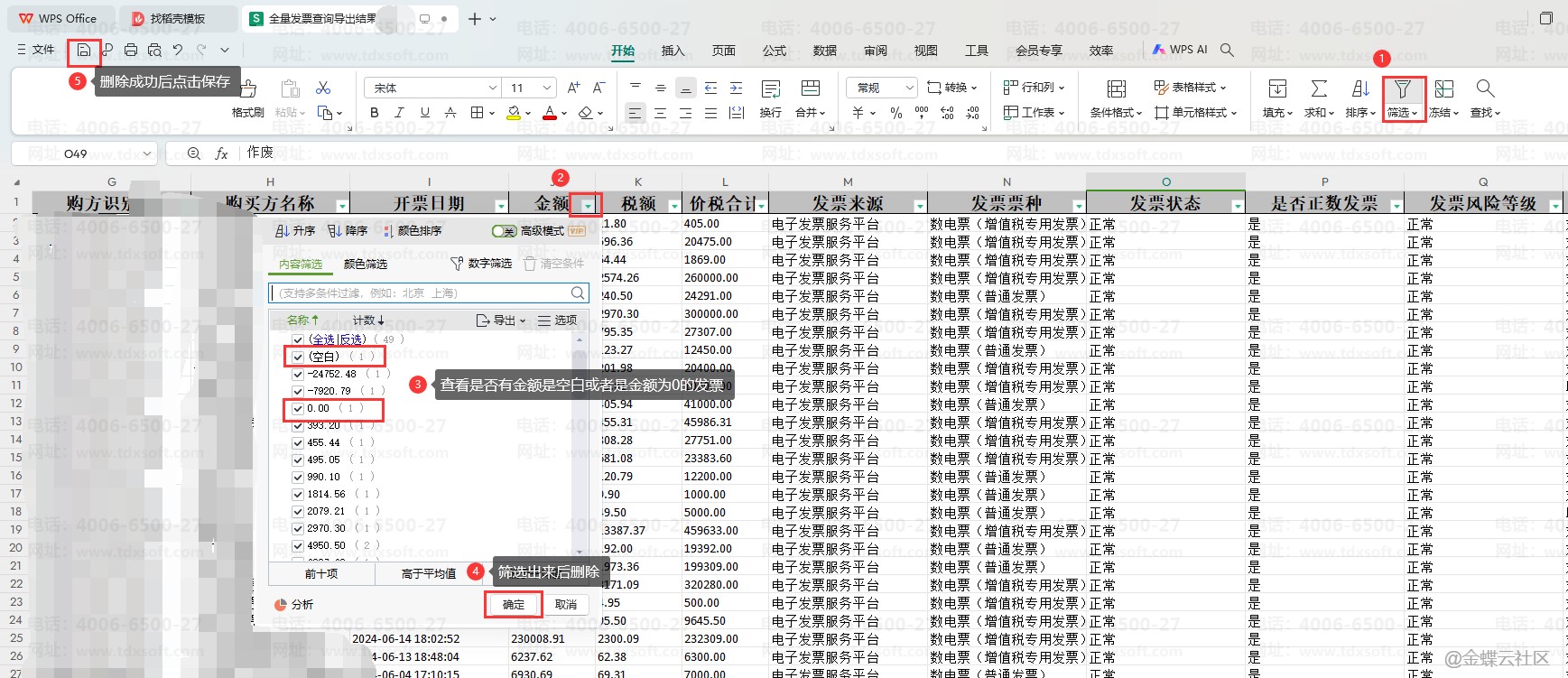Click the 取消 cancel button
1568x678 pixels.
[x=566, y=604]
